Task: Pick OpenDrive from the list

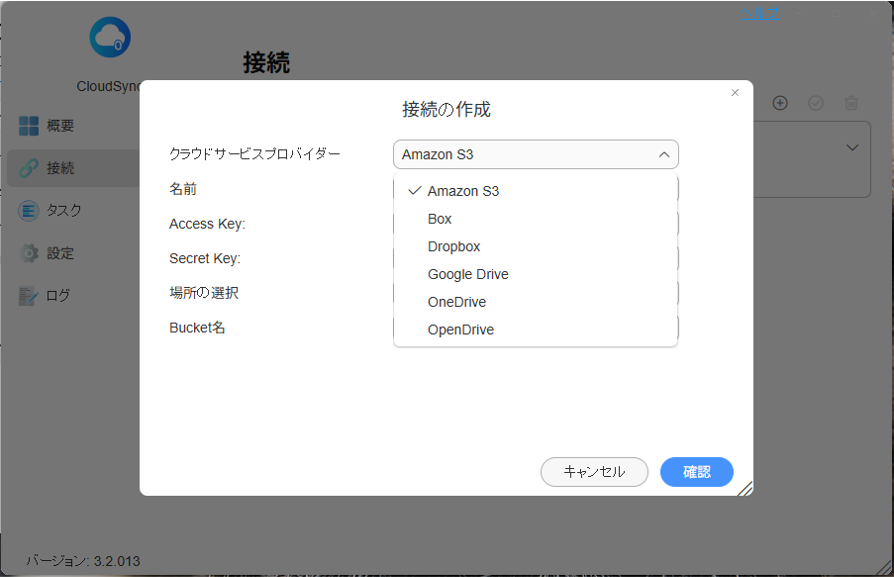Action: tap(536, 330)
